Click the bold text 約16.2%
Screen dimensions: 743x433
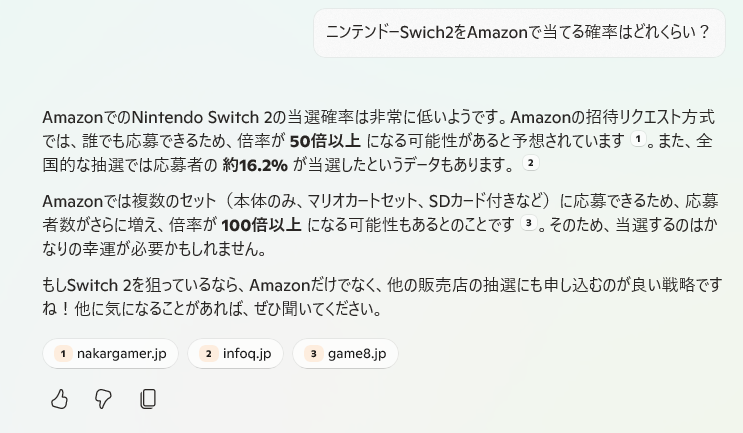[x=255, y=165]
